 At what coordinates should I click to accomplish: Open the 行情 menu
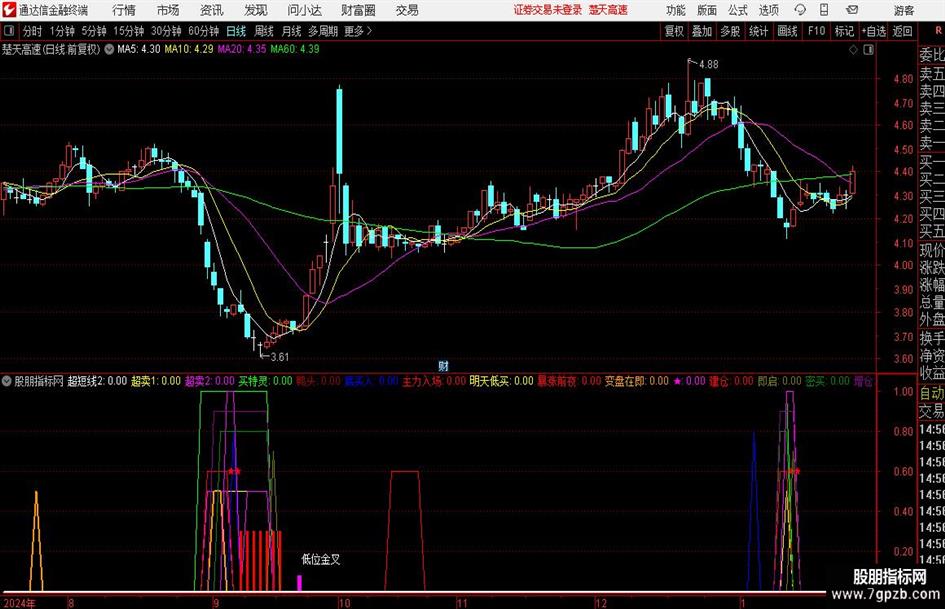[124, 10]
